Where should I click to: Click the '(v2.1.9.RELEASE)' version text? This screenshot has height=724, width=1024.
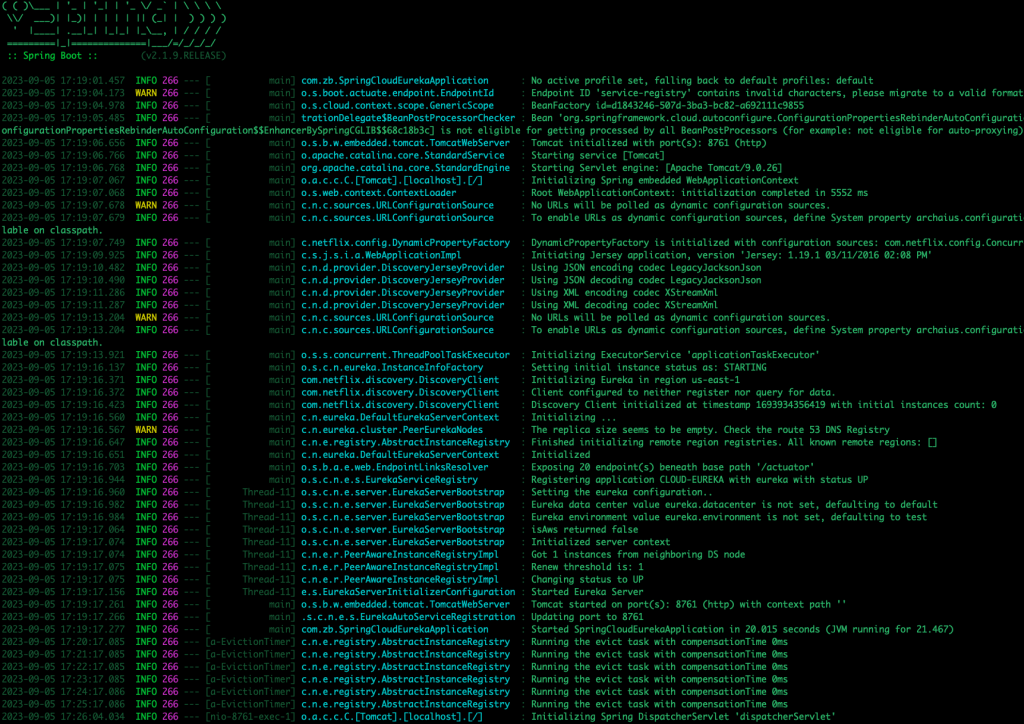184,55
